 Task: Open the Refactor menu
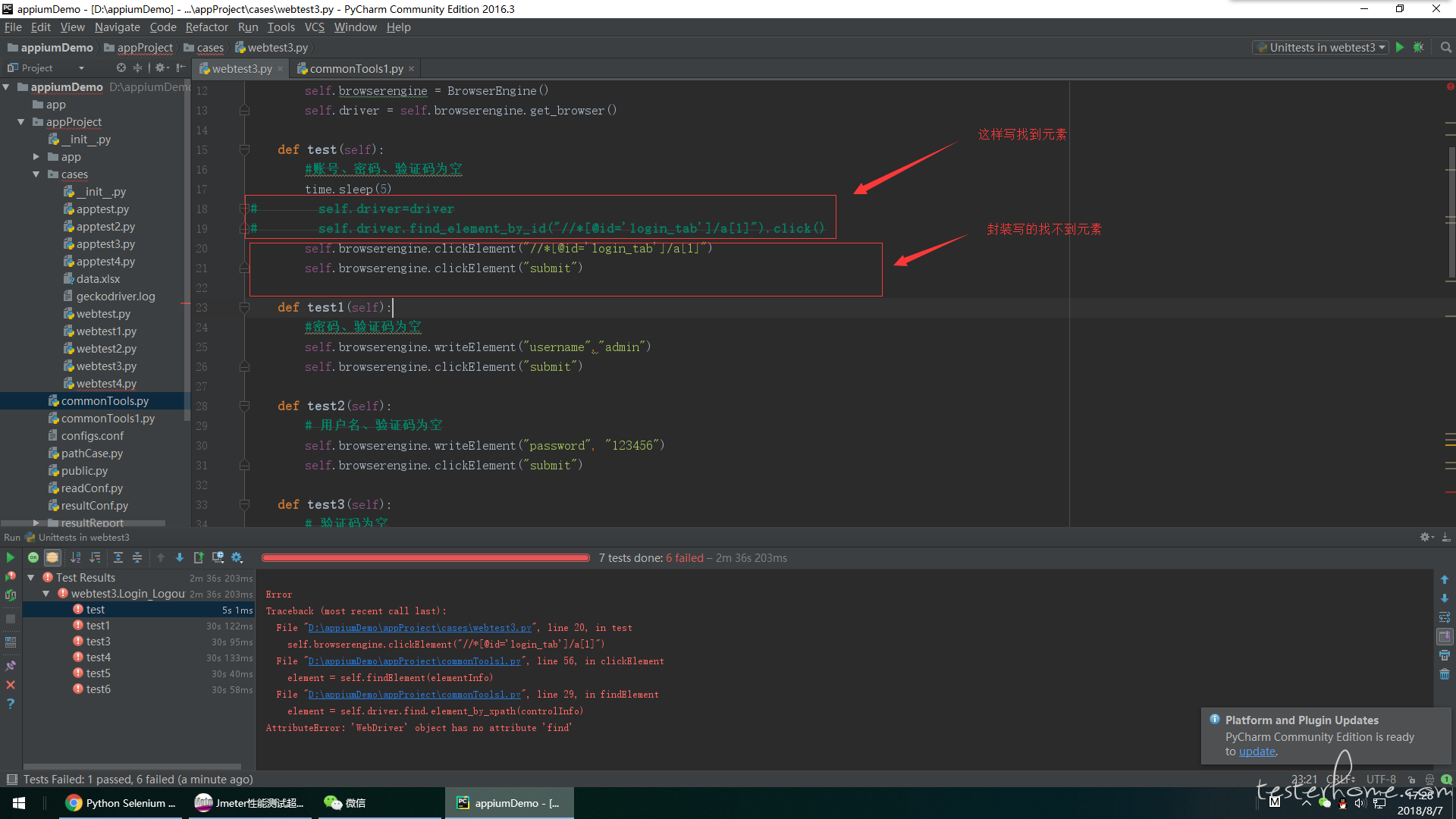click(x=206, y=27)
